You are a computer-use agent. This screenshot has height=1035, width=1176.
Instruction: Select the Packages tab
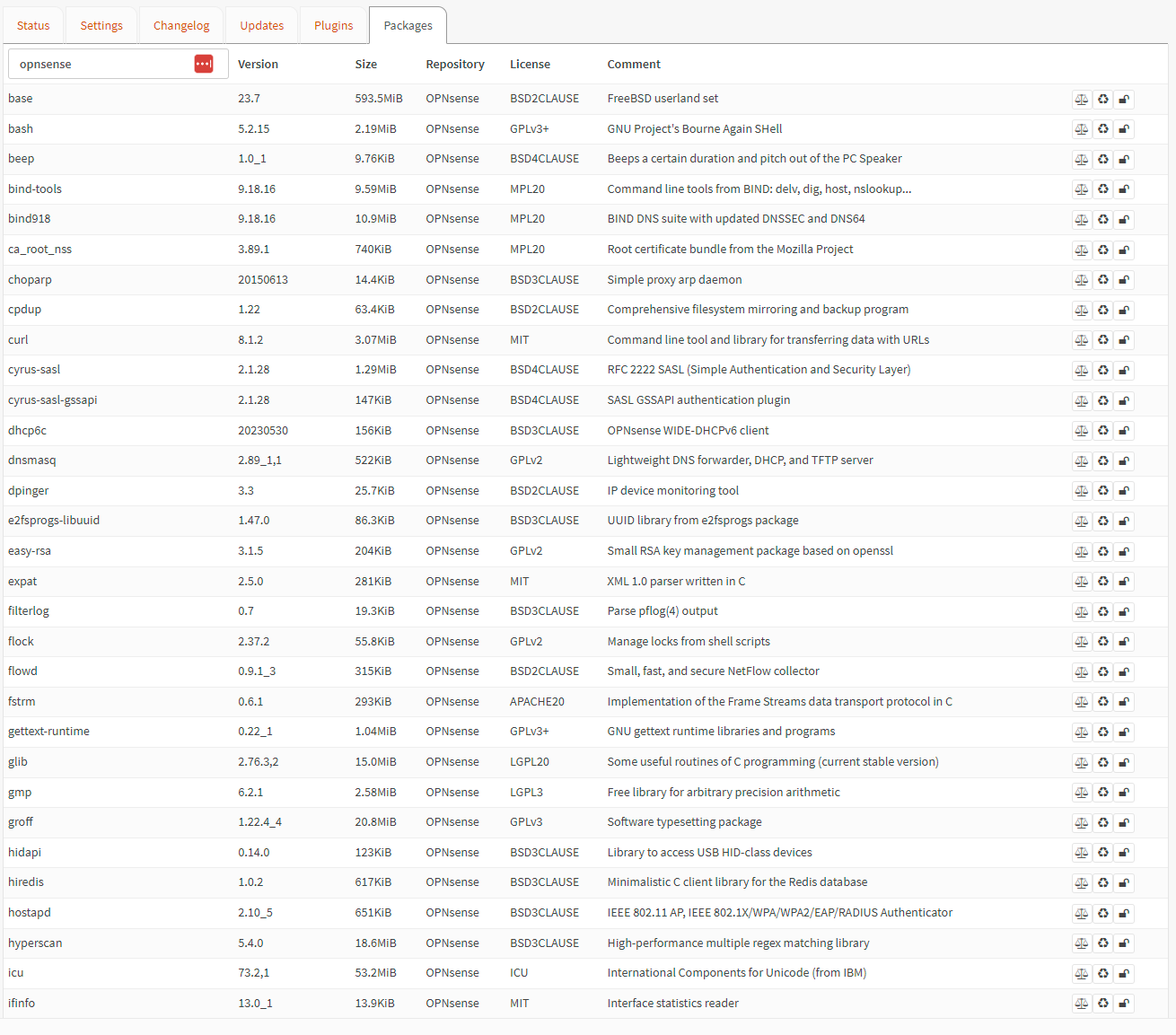(408, 25)
